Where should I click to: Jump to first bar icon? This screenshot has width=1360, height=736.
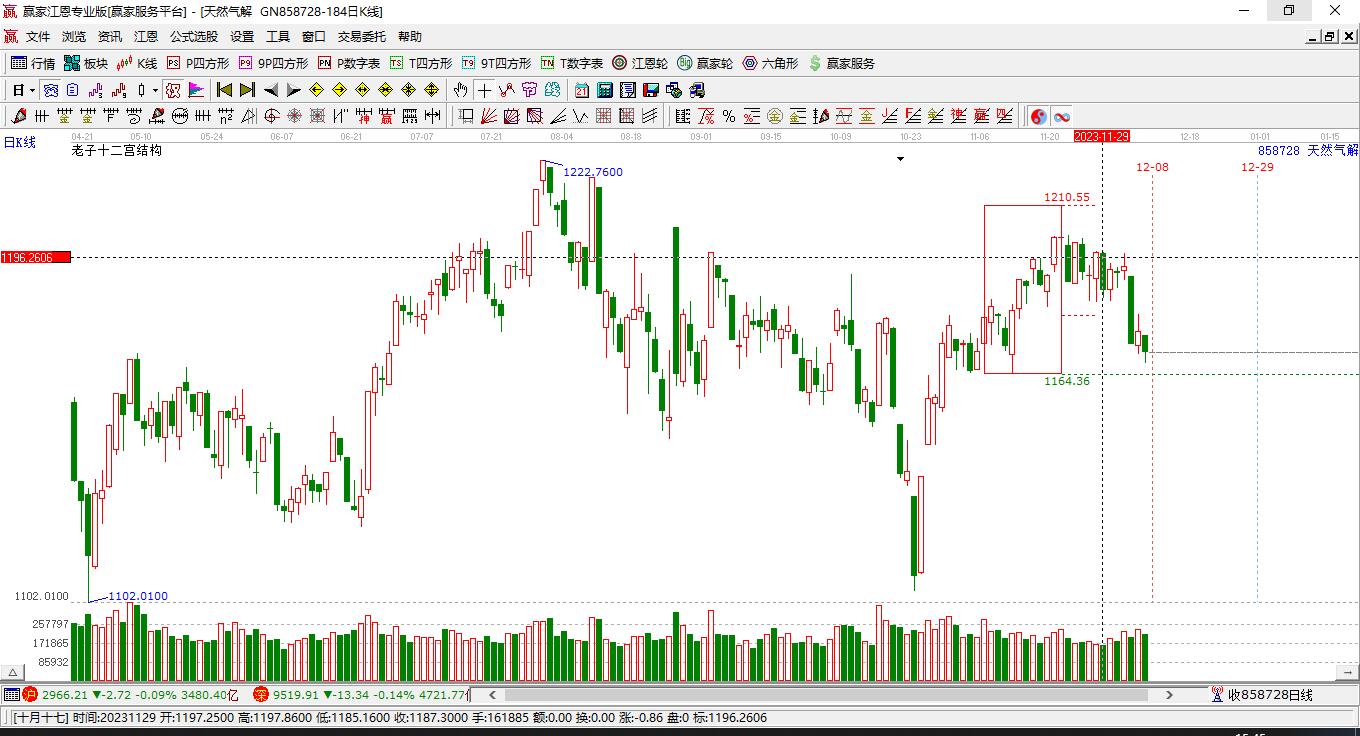coord(224,90)
